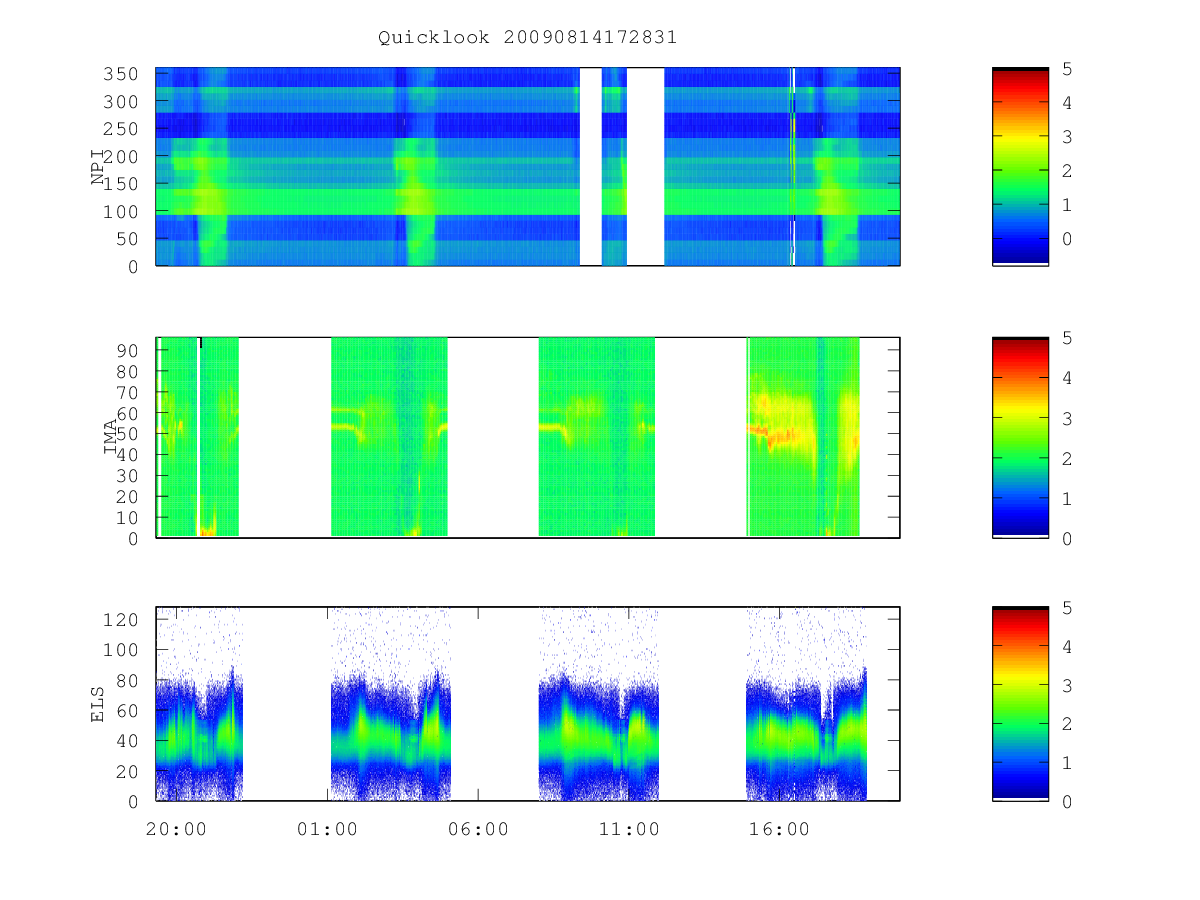Click inside the NPI spectrogram panel
1200x900 pixels.
[x=528, y=166]
